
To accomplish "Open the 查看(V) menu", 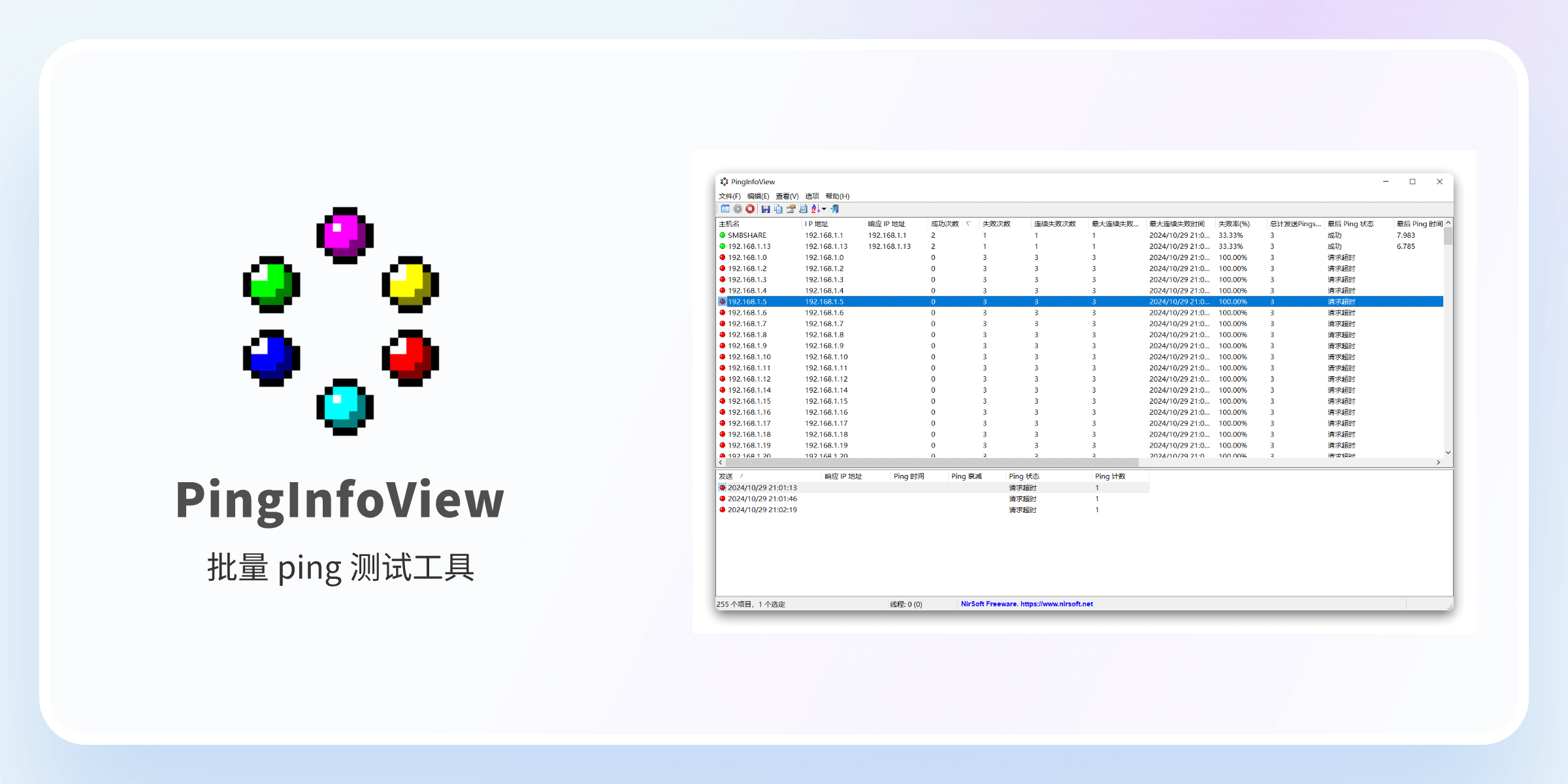I will (x=787, y=196).
